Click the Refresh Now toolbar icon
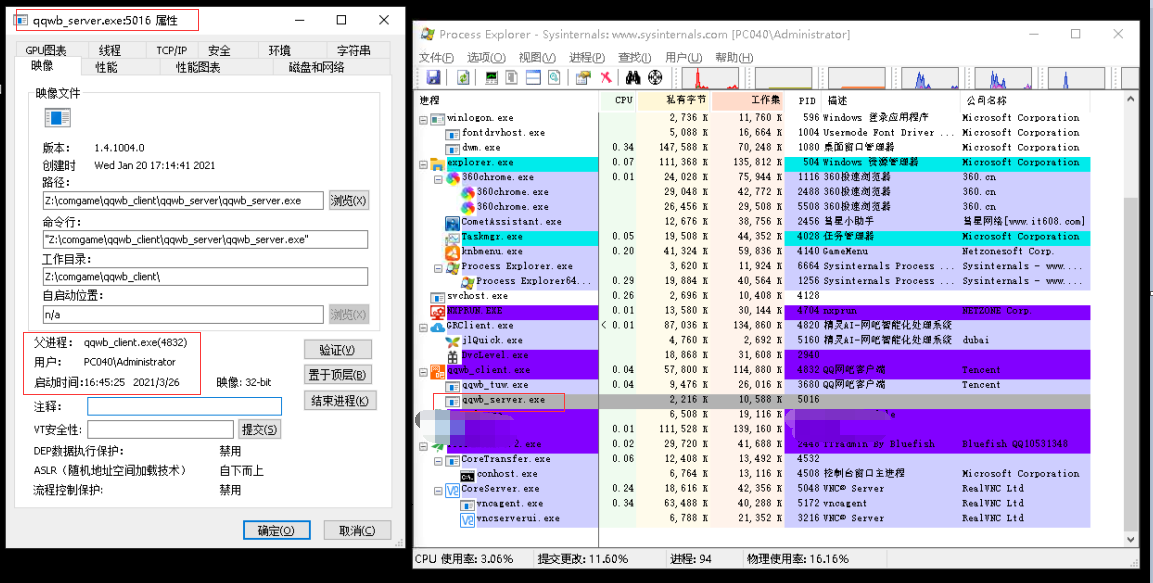 click(x=463, y=77)
